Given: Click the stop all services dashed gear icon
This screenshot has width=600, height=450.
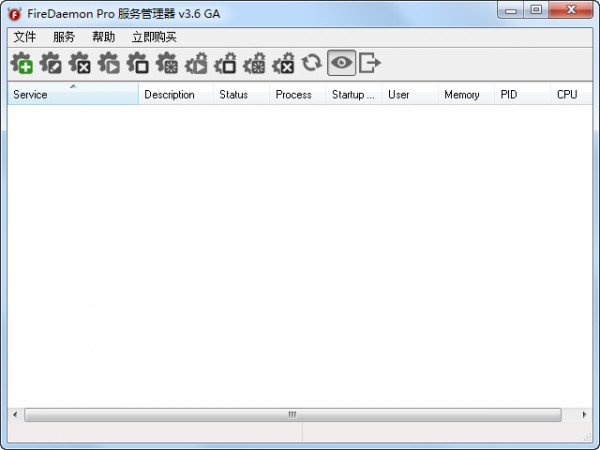Looking at the screenshot, I should tap(225, 63).
